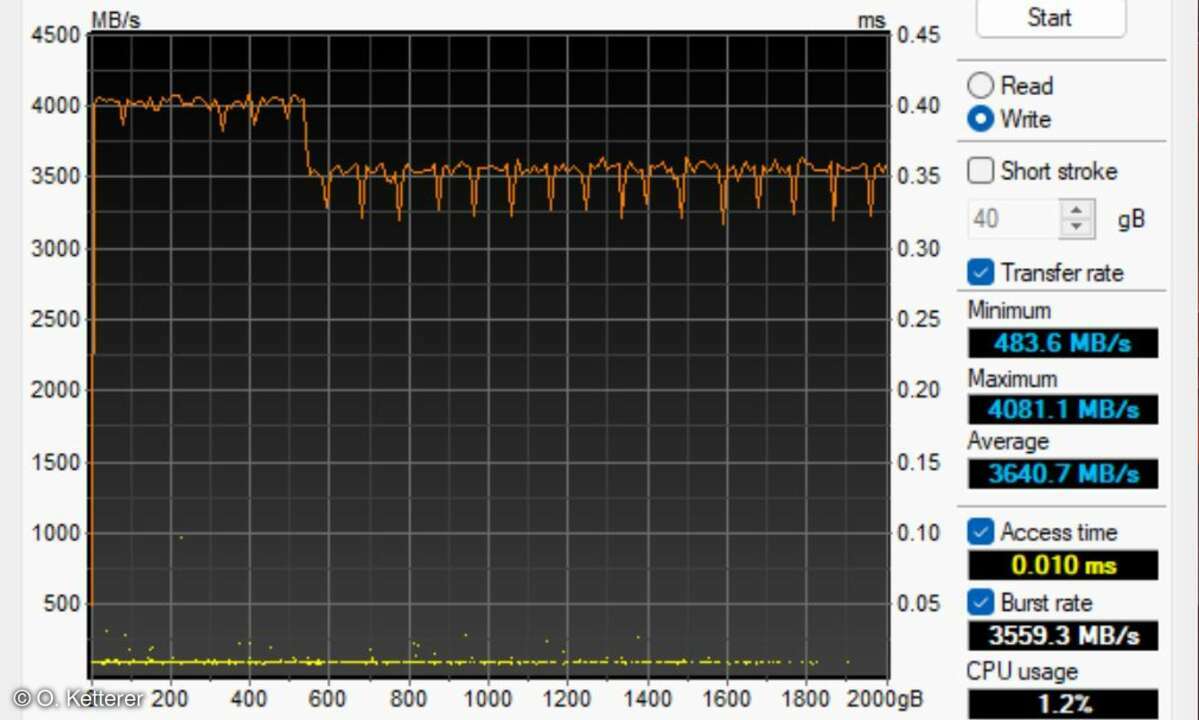Click the Start button
This screenshot has height=720, width=1199.
point(1051,18)
